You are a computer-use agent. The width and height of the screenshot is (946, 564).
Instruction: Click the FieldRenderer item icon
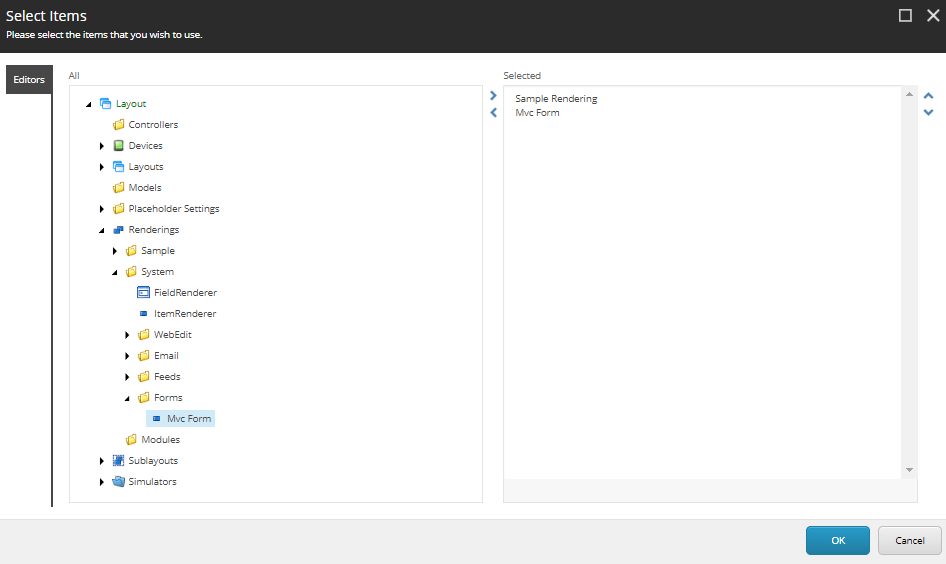[x=144, y=293]
